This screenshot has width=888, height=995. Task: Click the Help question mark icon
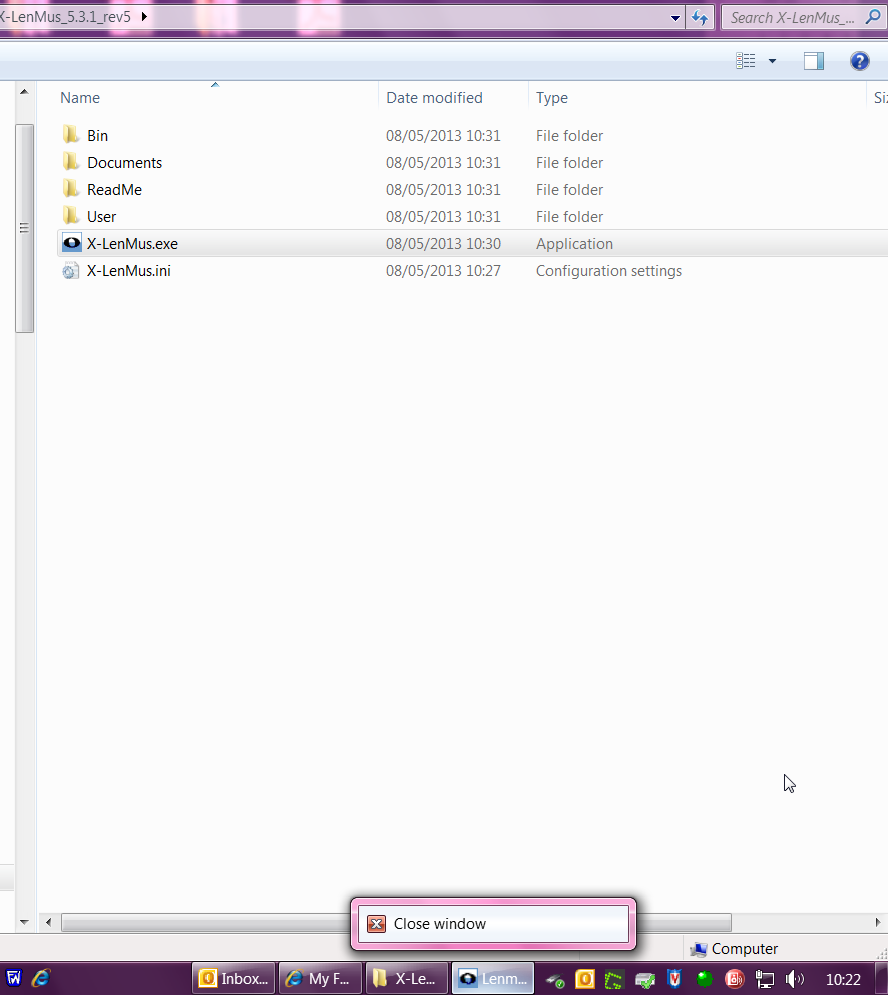[x=859, y=61]
